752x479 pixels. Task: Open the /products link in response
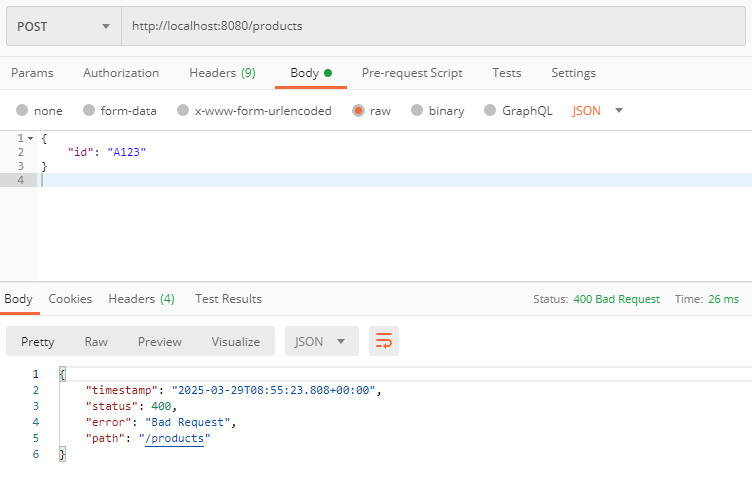pos(174,438)
